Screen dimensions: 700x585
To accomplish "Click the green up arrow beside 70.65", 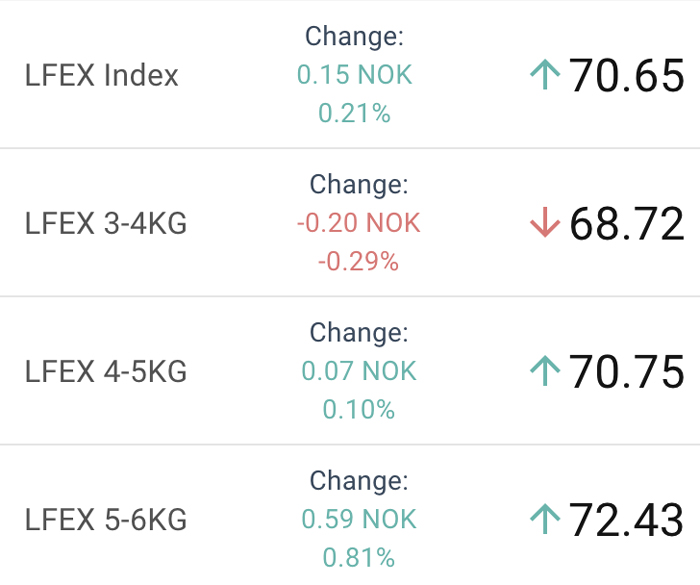I will click(x=545, y=75).
